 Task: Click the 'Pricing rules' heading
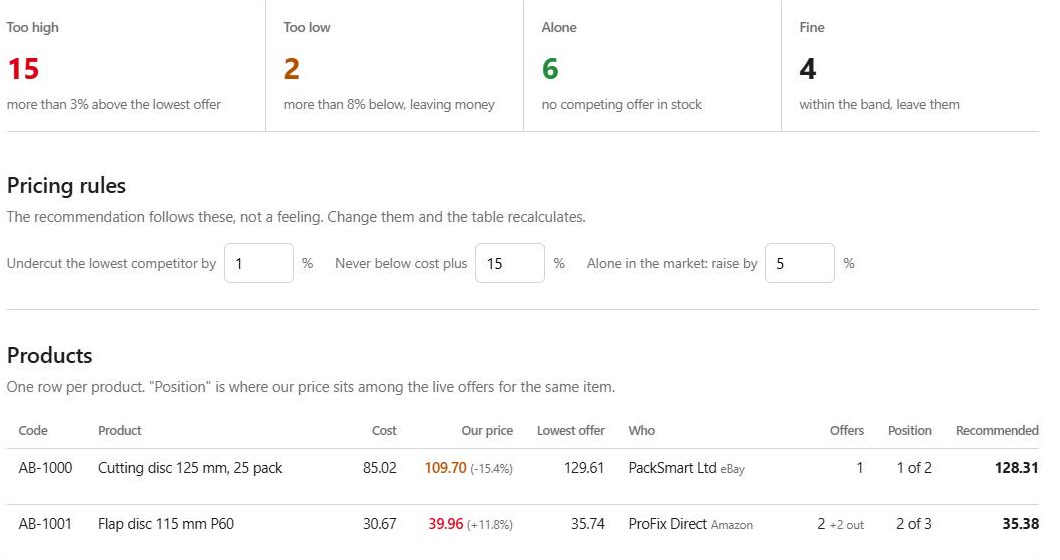pos(66,185)
